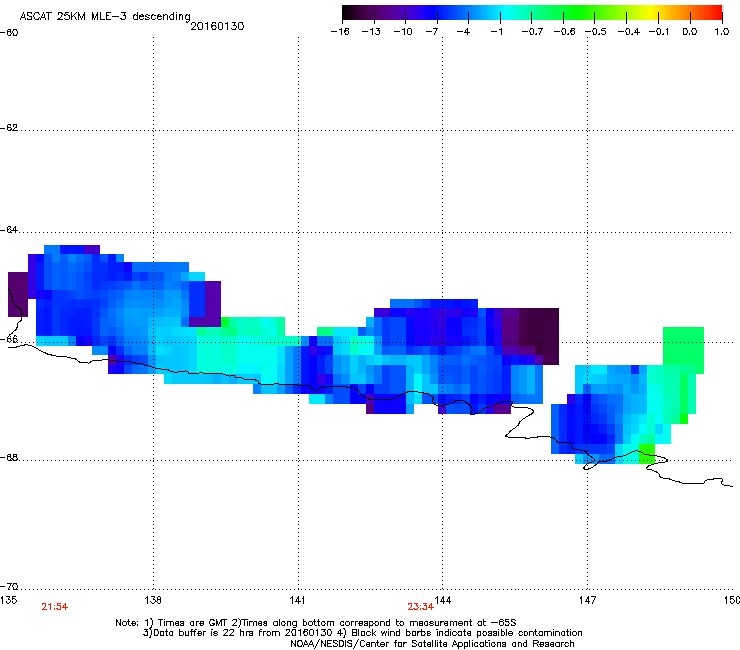Click the note 'Times are GMT' line
Viewport: 740px width, 650px height.
(316, 623)
